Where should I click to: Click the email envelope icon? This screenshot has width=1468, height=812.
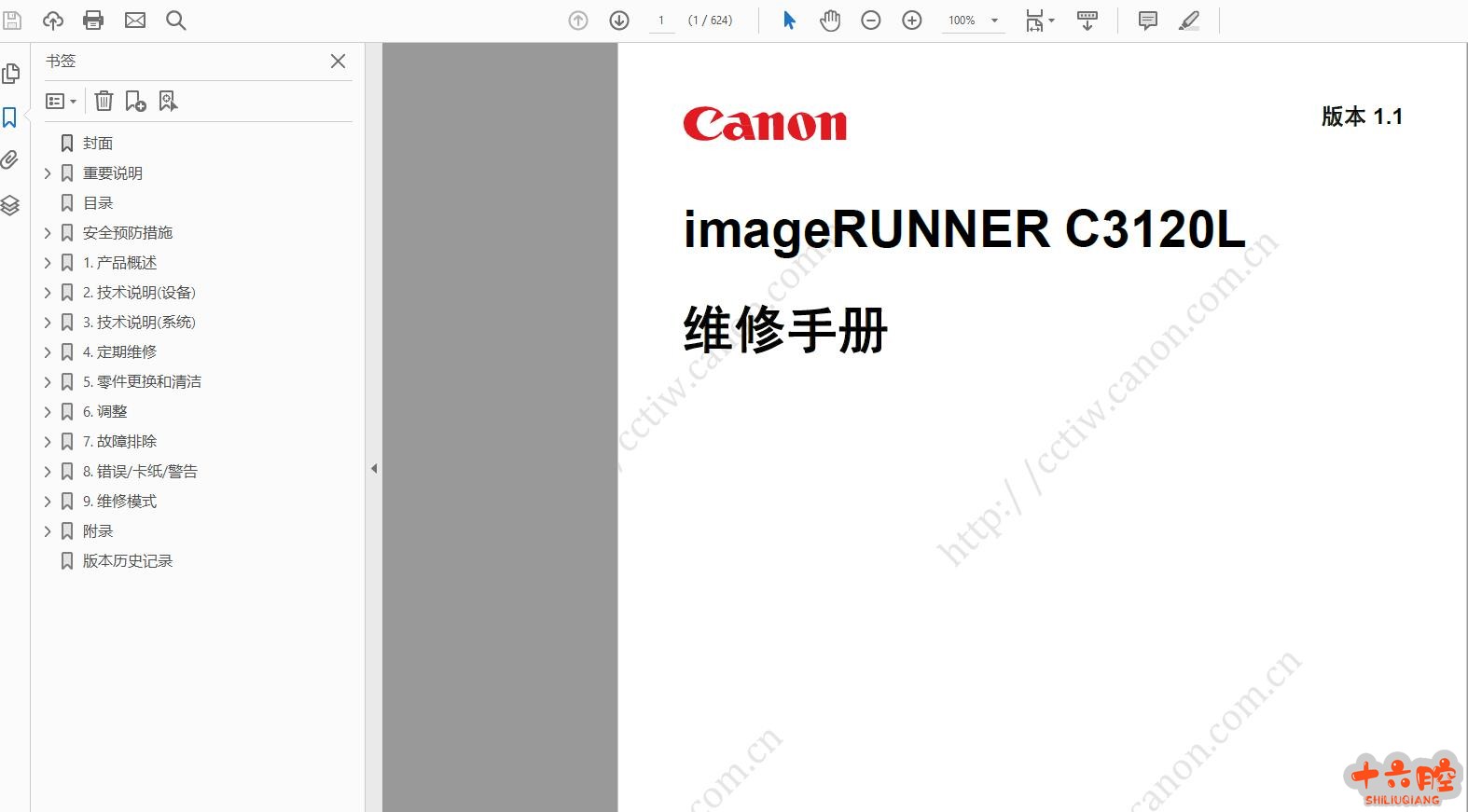(x=135, y=21)
